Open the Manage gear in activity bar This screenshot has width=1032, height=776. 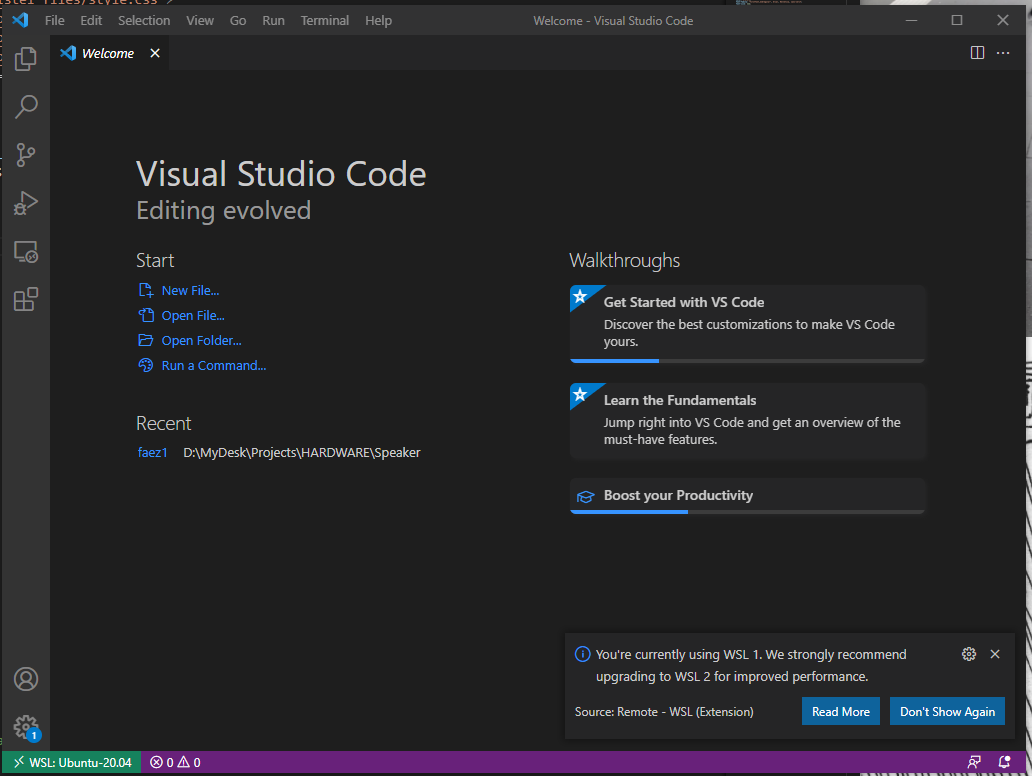point(26,727)
